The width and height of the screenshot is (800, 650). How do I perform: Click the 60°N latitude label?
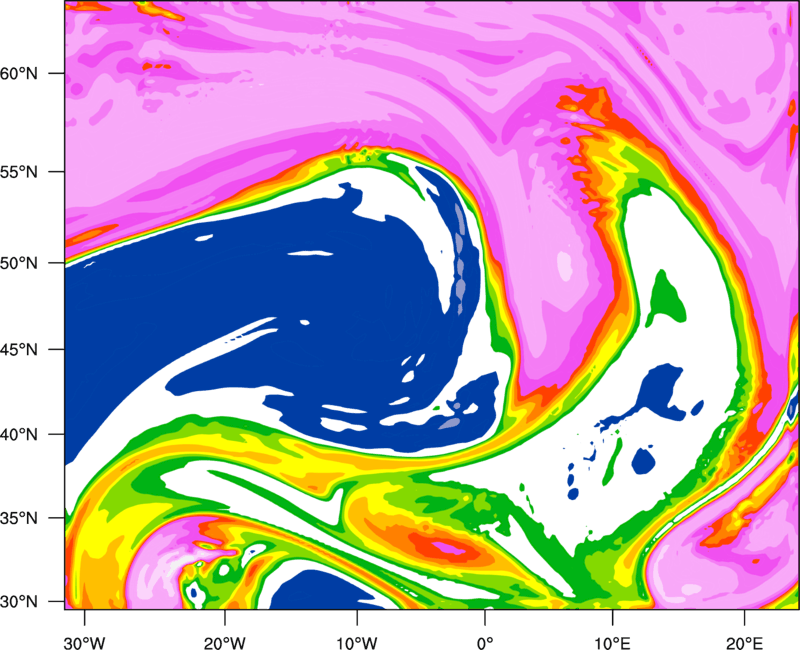19,73
